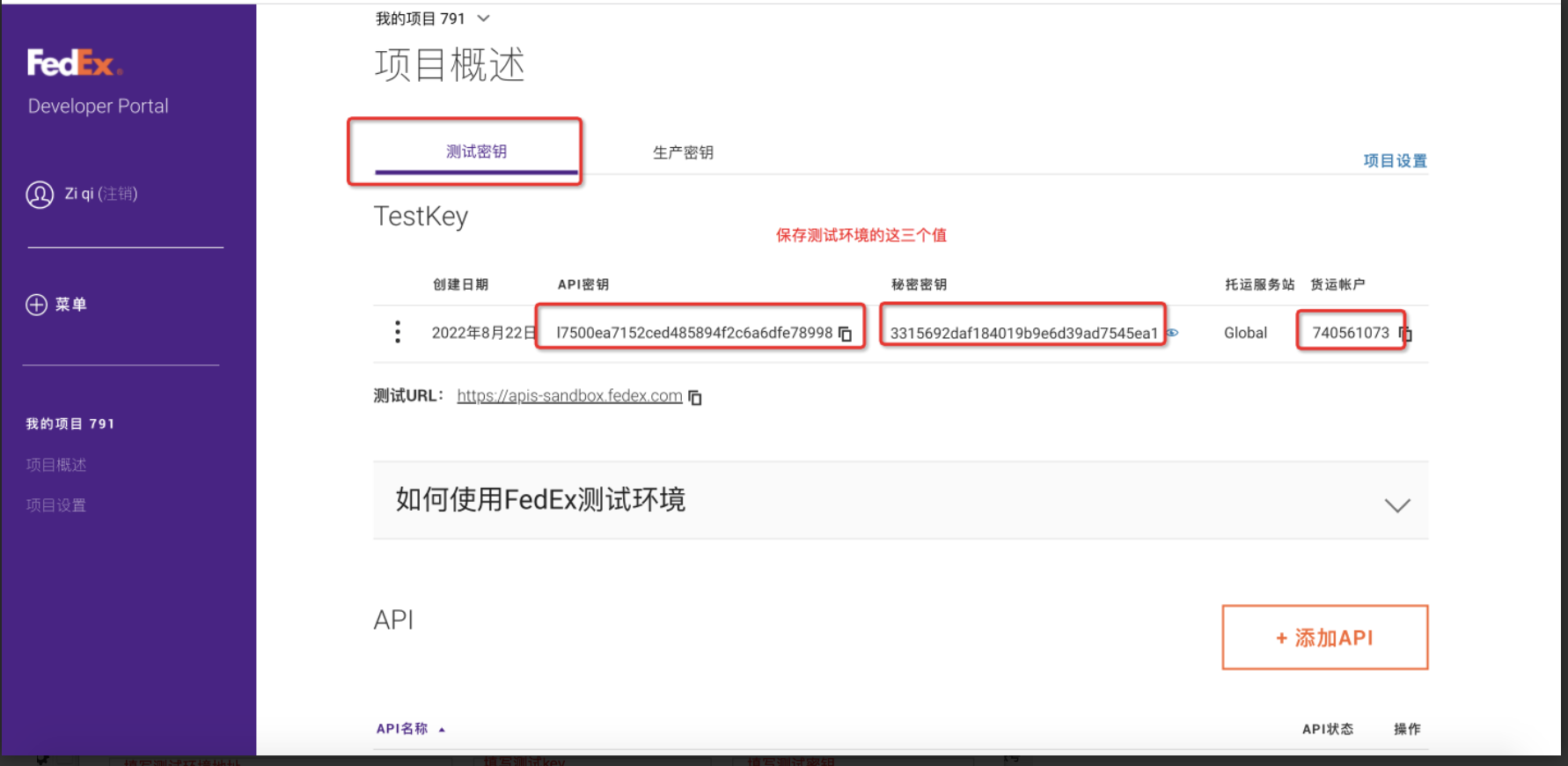This screenshot has width=1568, height=766.
Task: Switch to the 生产密钥 tab
Action: point(683,152)
